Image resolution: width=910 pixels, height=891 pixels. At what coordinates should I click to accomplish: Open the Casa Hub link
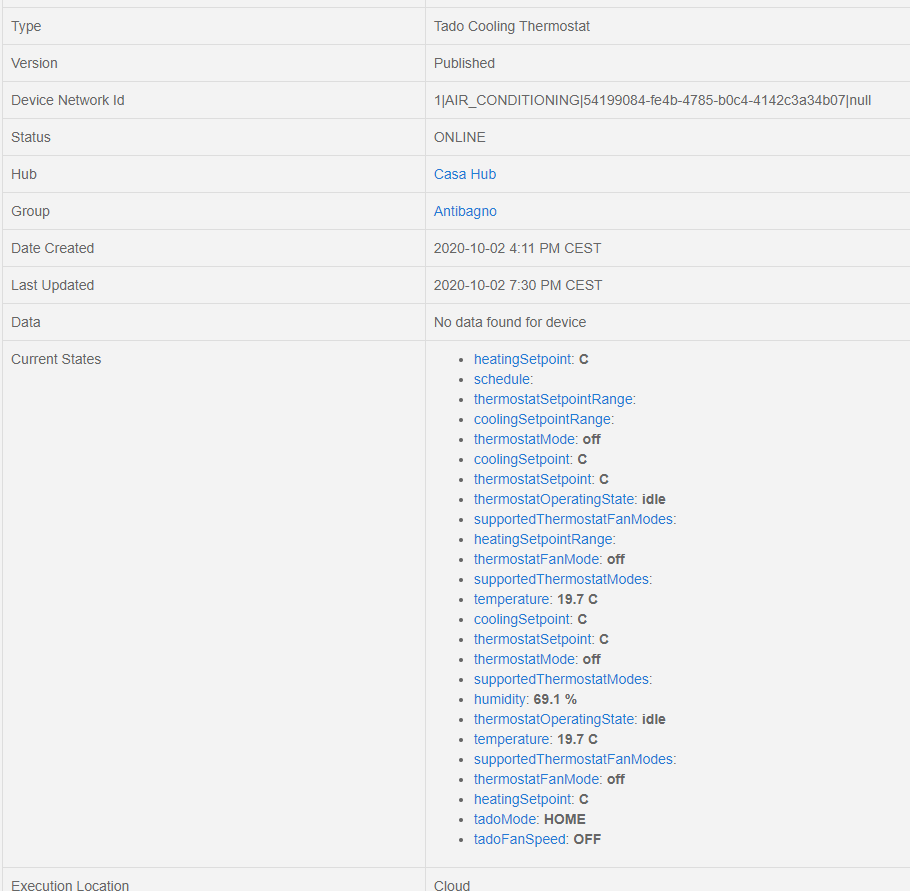pyautogui.click(x=465, y=174)
